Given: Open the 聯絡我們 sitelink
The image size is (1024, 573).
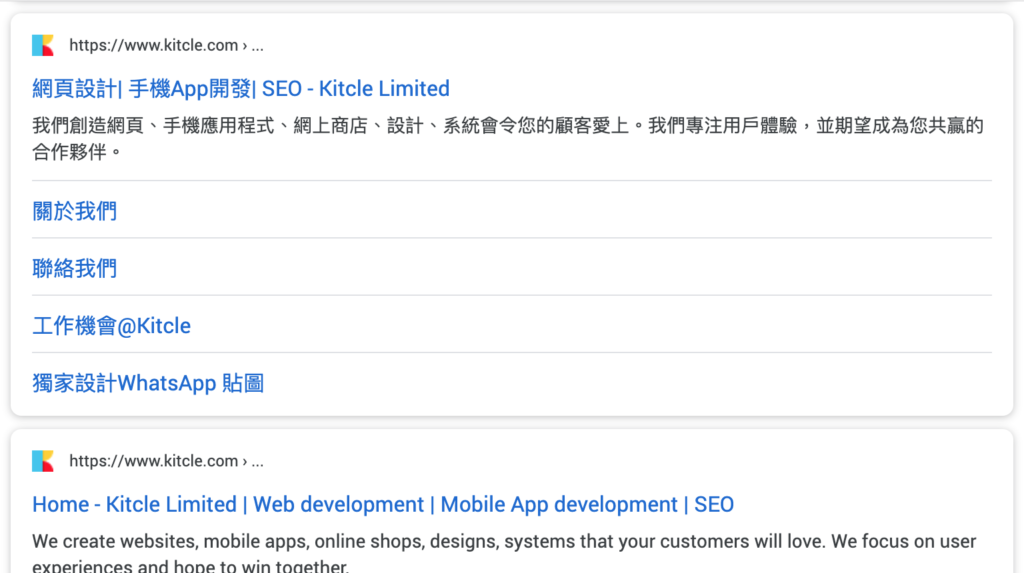Looking at the screenshot, I should pos(74,268).
